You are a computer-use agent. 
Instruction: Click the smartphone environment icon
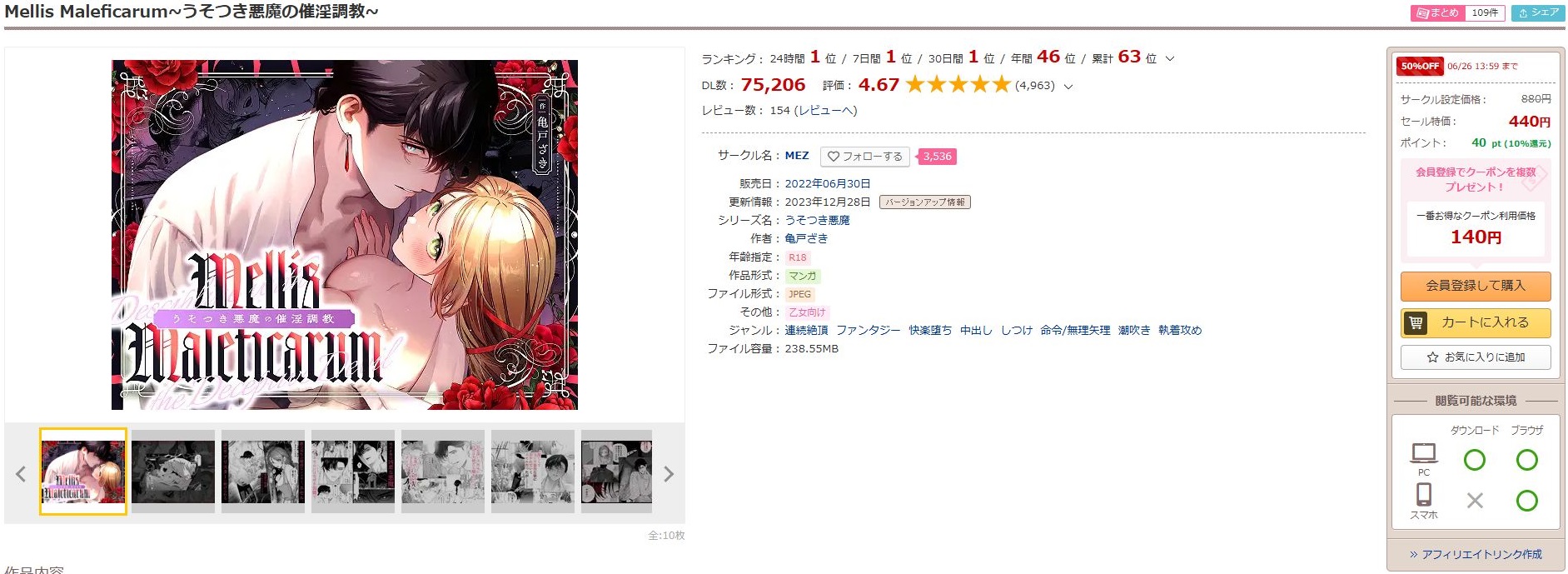[x=1424, y=495]
